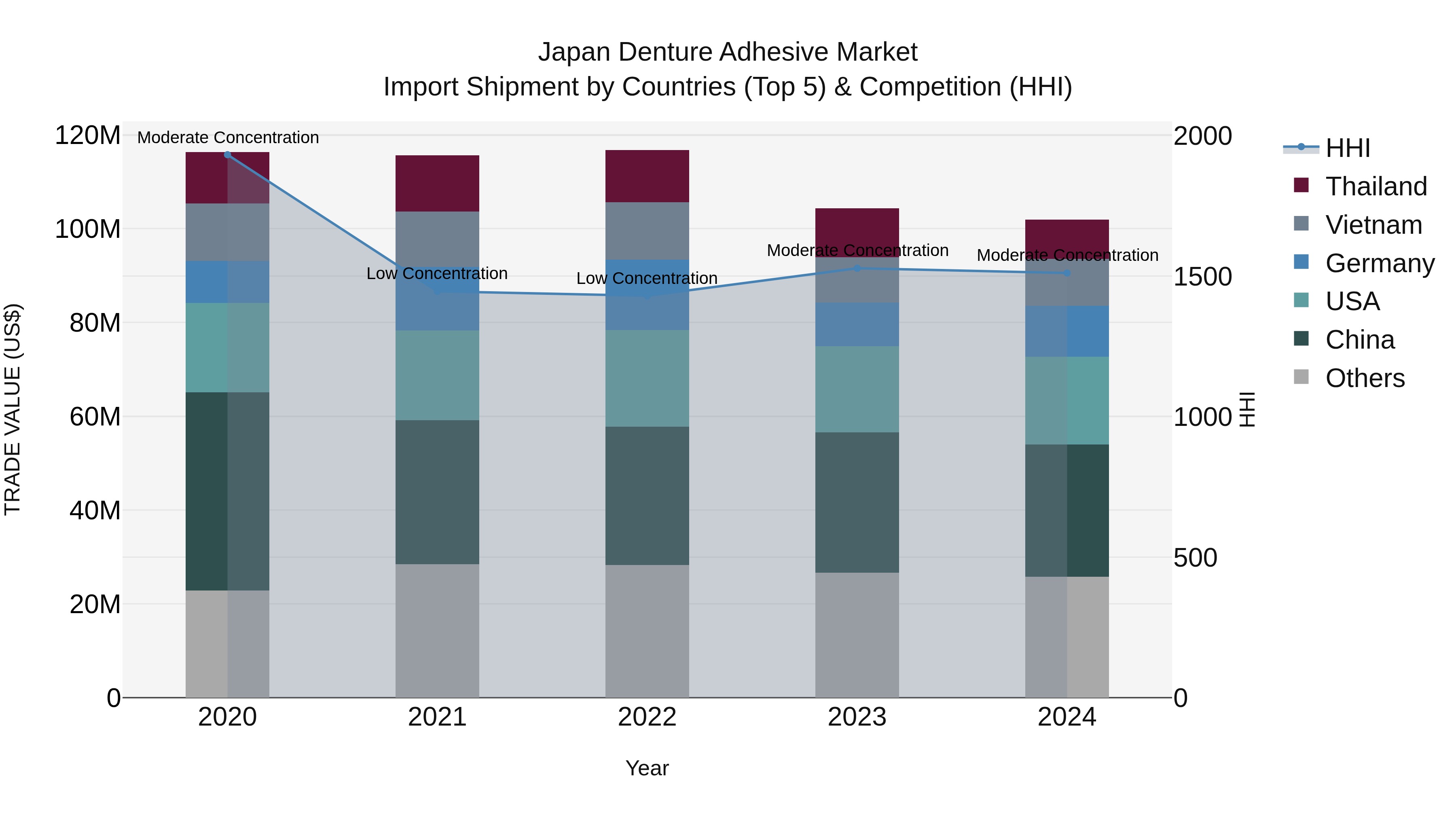The height and width of the screenshot is (819, 1456).
Task: Click the 120M left axis tick label
Action: tap(88, 135)
